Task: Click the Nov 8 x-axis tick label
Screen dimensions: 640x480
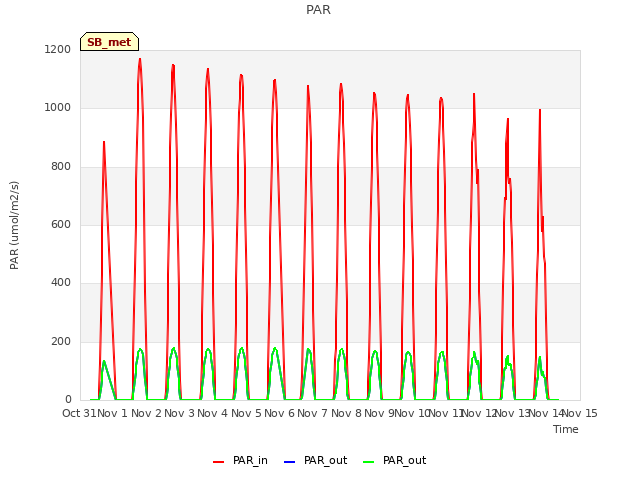Action: pos(346,413)
